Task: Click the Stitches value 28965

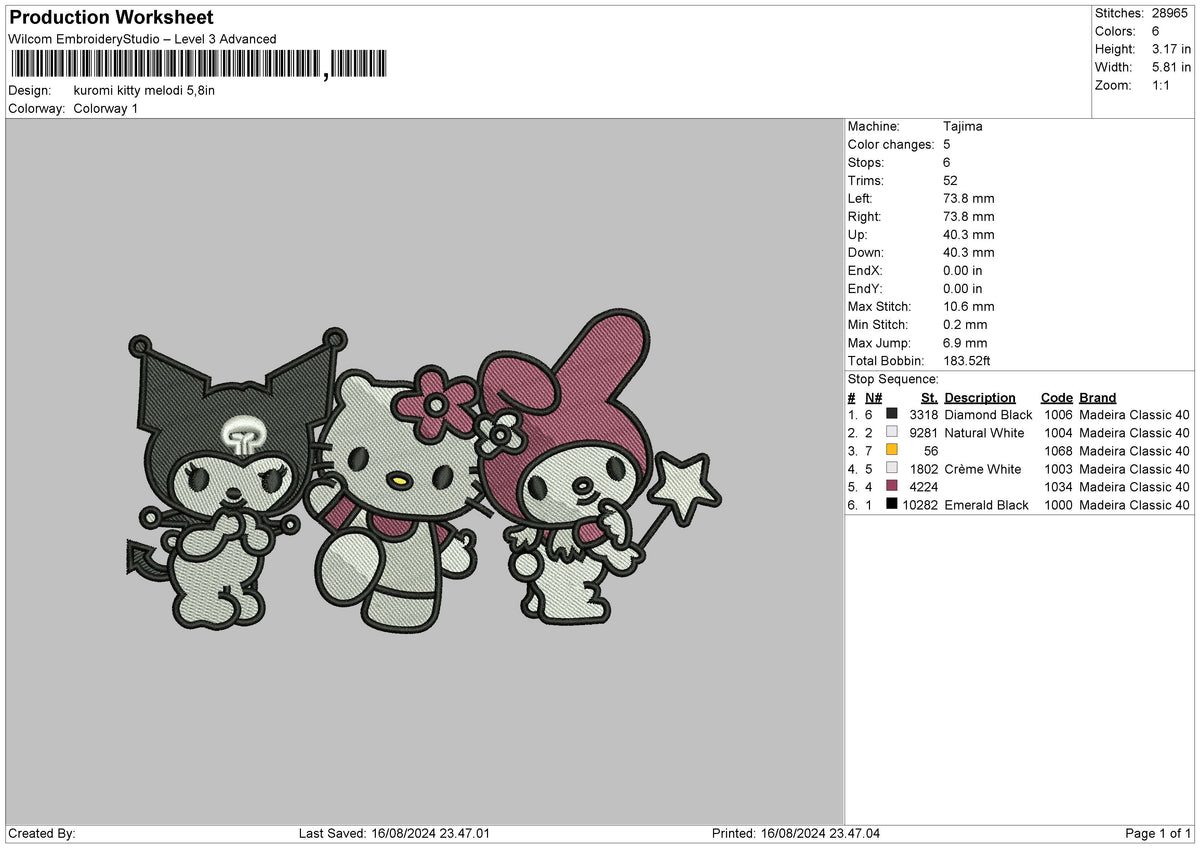Action: pos(1170,13)
